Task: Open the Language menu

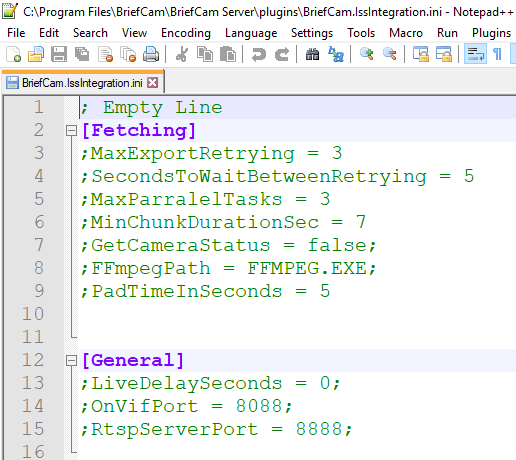Action: 251,33
